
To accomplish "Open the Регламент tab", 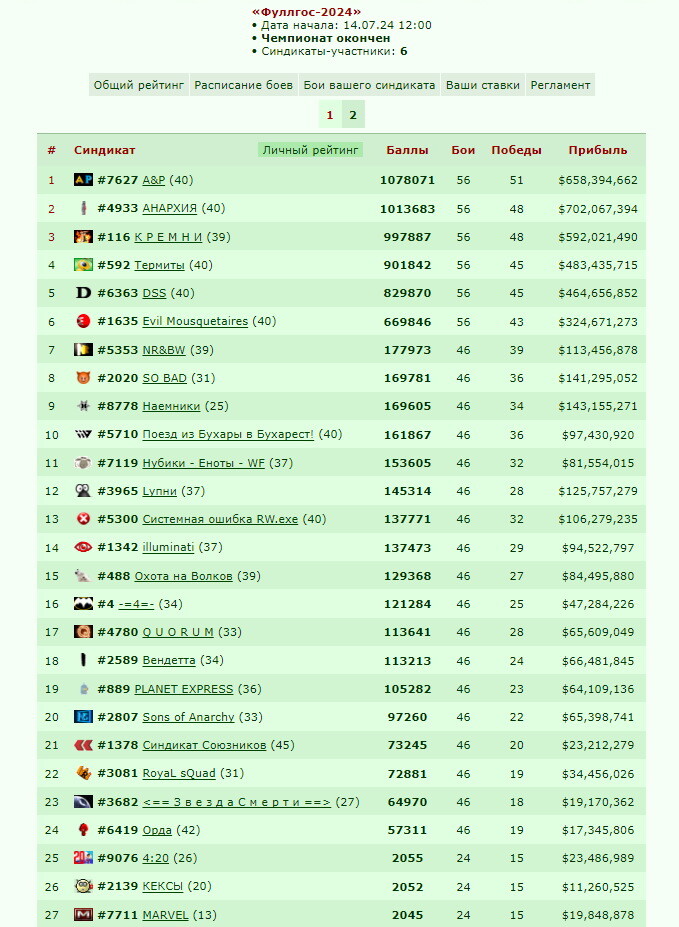I will [x=560, y=85].
